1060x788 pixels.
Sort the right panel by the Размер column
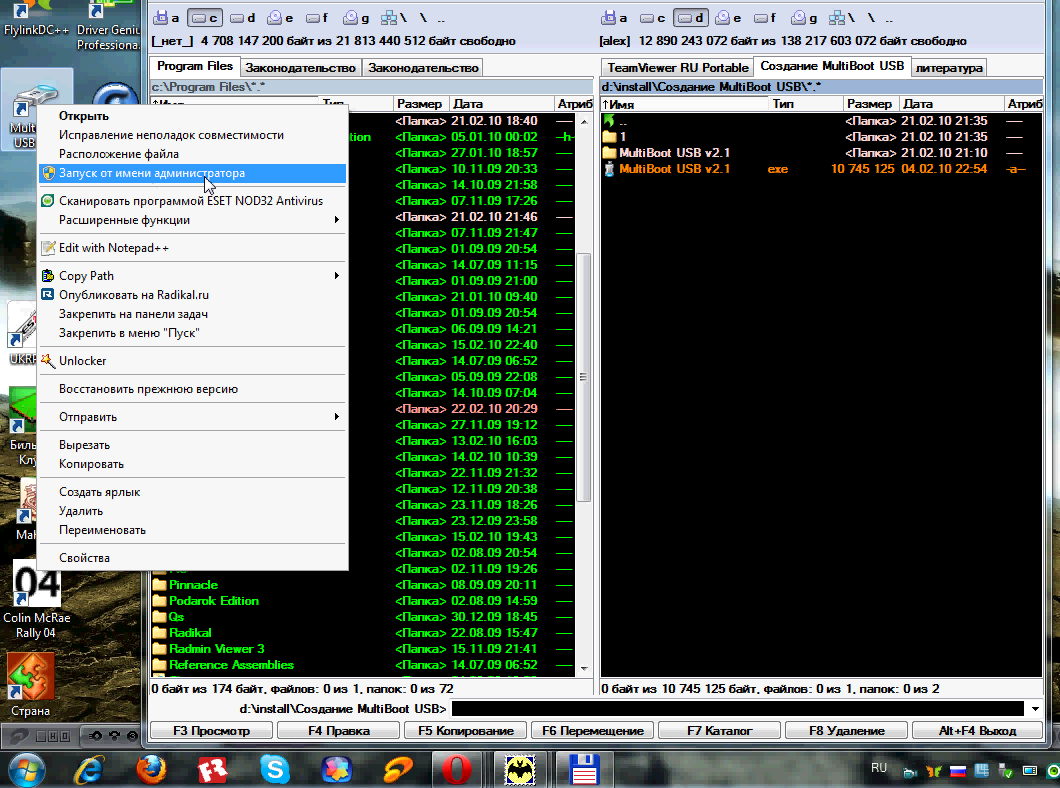869,104
